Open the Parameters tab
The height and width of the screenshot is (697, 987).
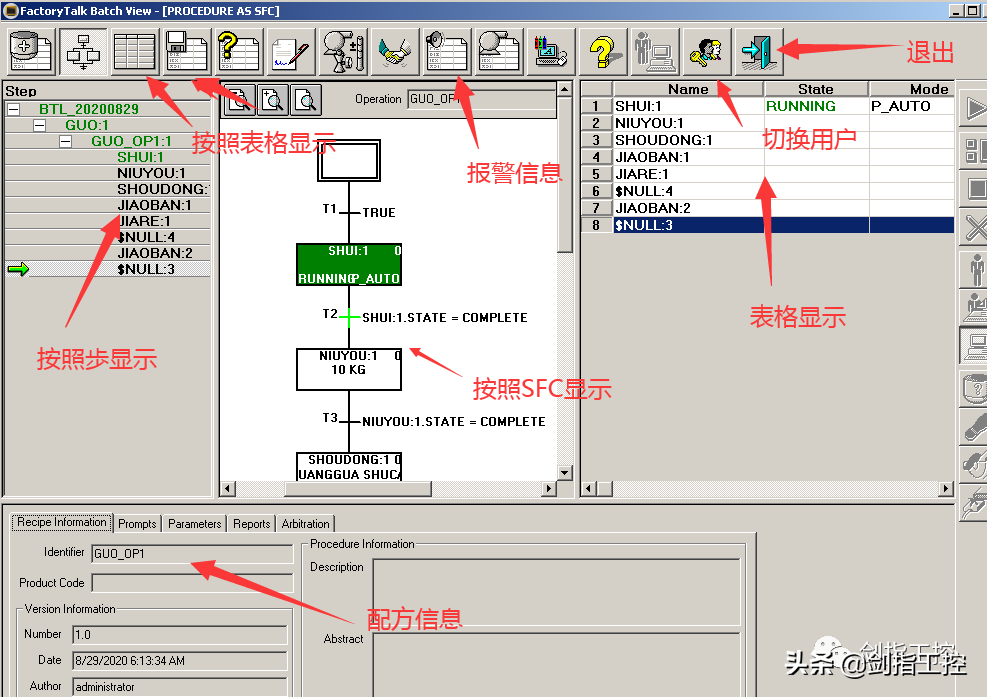pyautogui.click(x=194, y=524)
